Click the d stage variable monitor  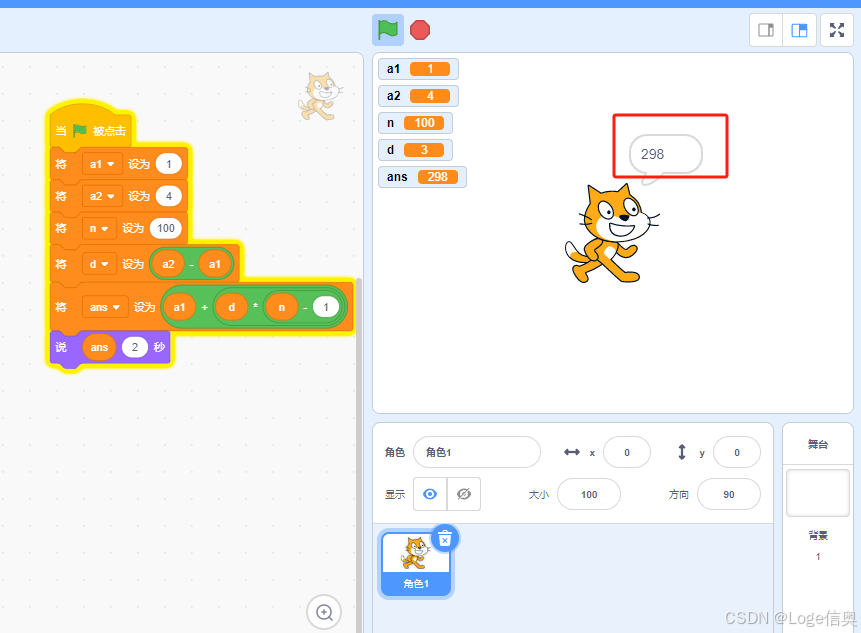tap(415, 150)
